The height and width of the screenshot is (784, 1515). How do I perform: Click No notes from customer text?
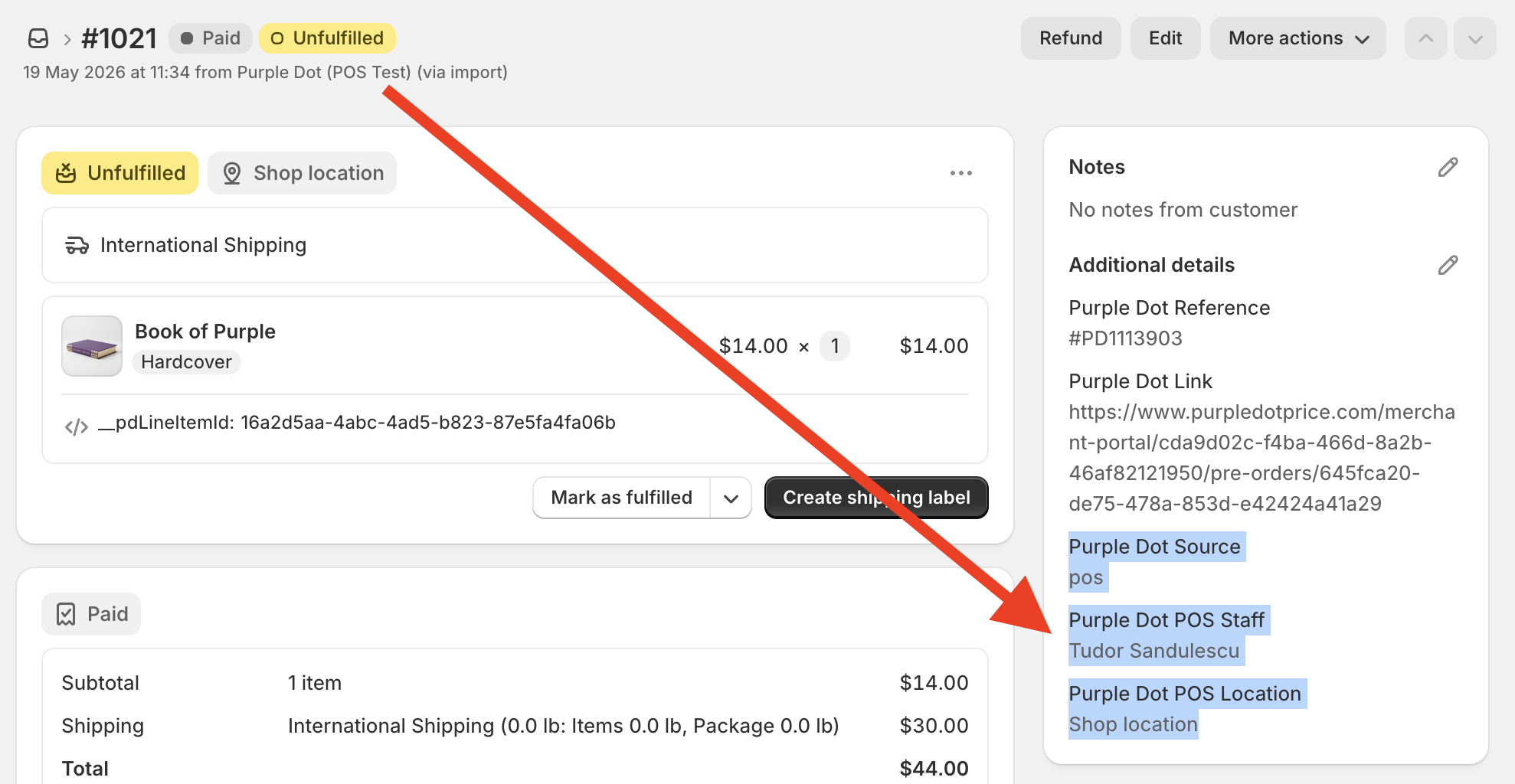1183,210
